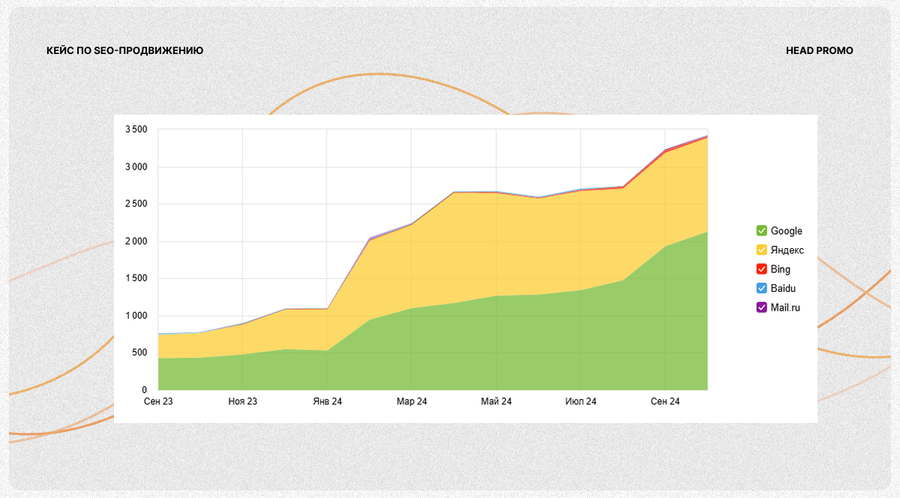Click the Яндекс legend label
900x498 pixels.
[787, 250]
